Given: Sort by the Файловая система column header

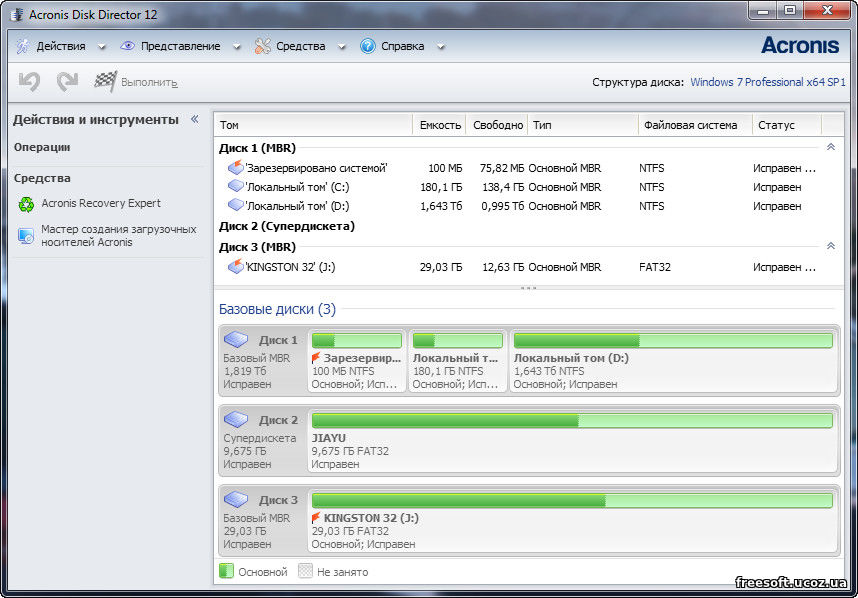Looking at the screenshot, I should click(x=695, y=125).
